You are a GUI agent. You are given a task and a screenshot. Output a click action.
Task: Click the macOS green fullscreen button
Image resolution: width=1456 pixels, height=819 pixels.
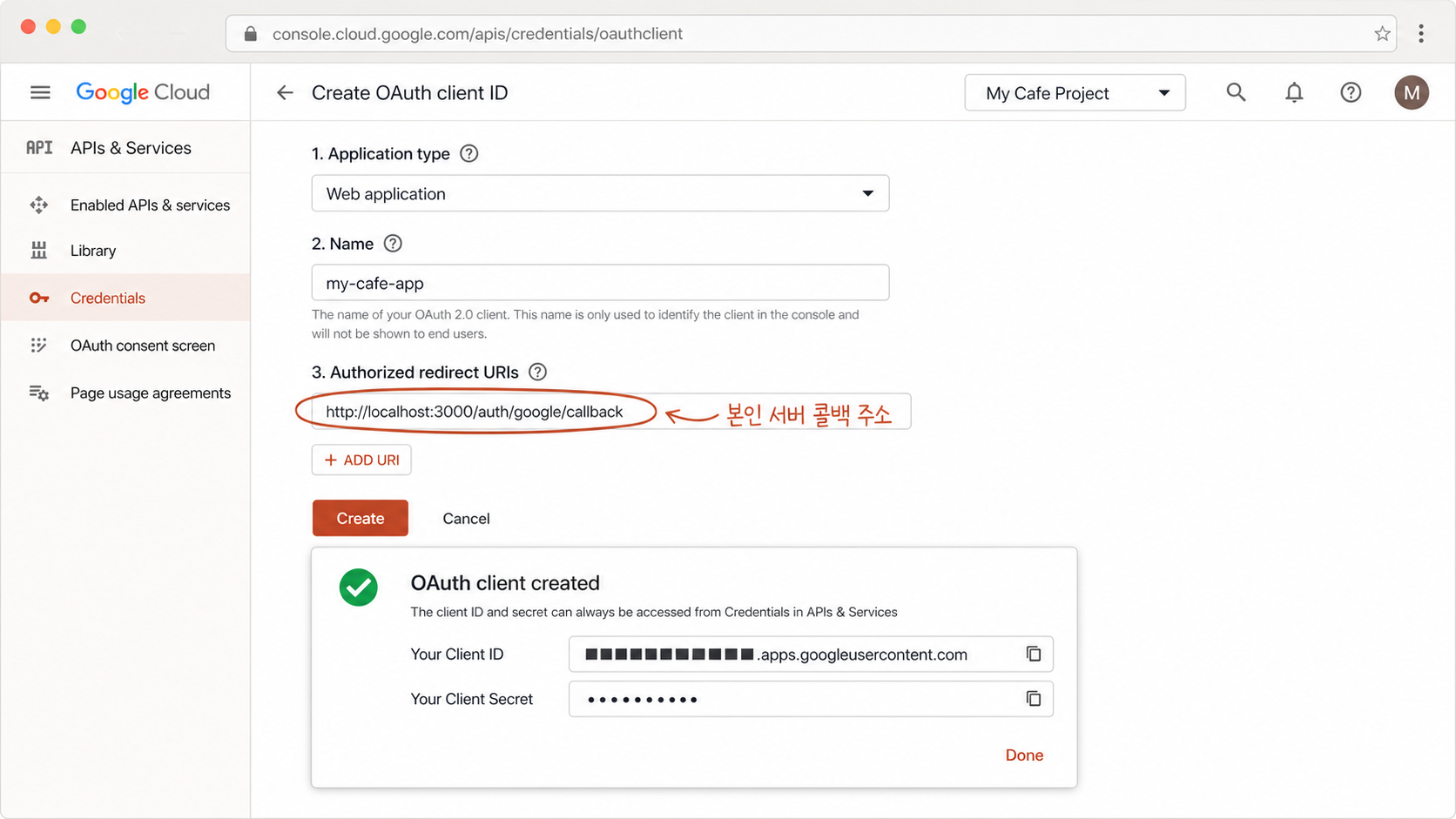(x=78, y=27)
